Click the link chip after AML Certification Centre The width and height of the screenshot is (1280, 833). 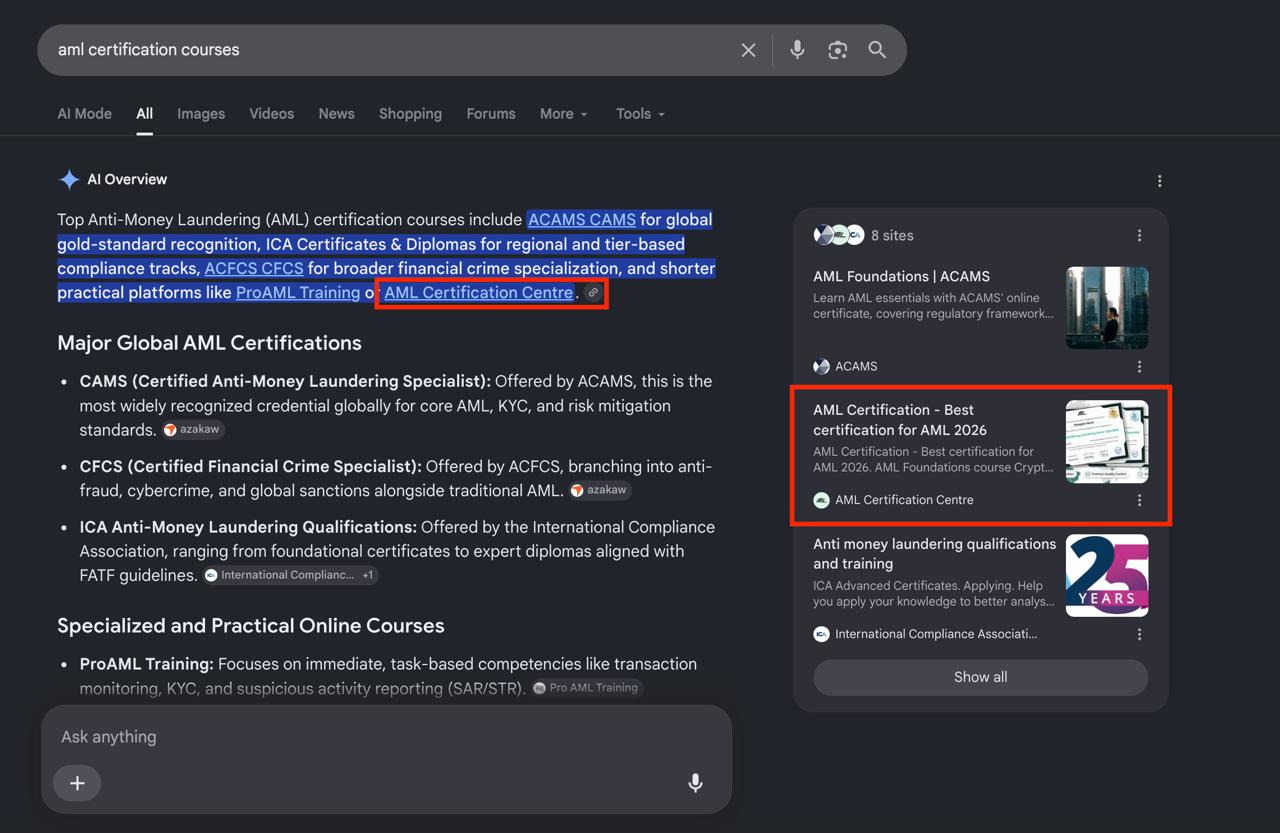tap(593, 293)
